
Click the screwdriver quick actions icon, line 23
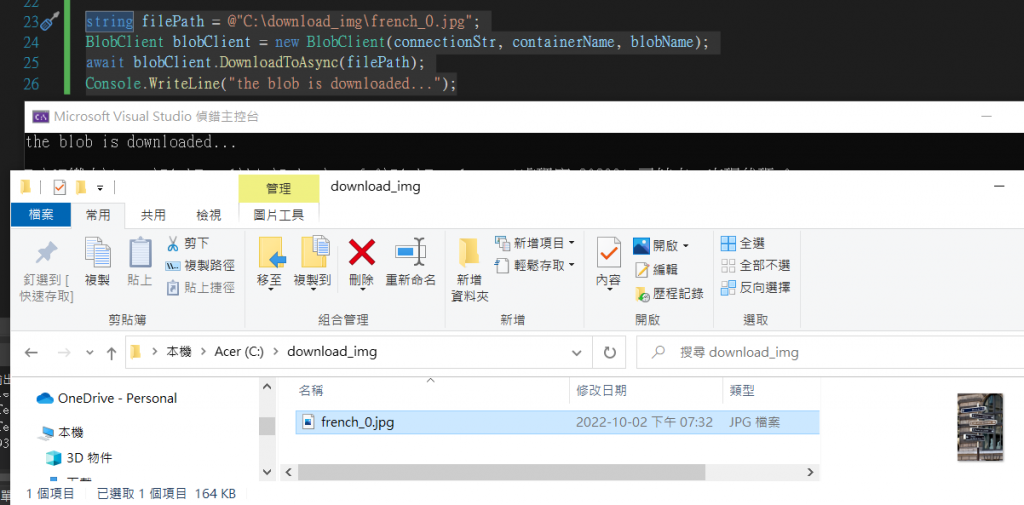[x=50, y=22]
